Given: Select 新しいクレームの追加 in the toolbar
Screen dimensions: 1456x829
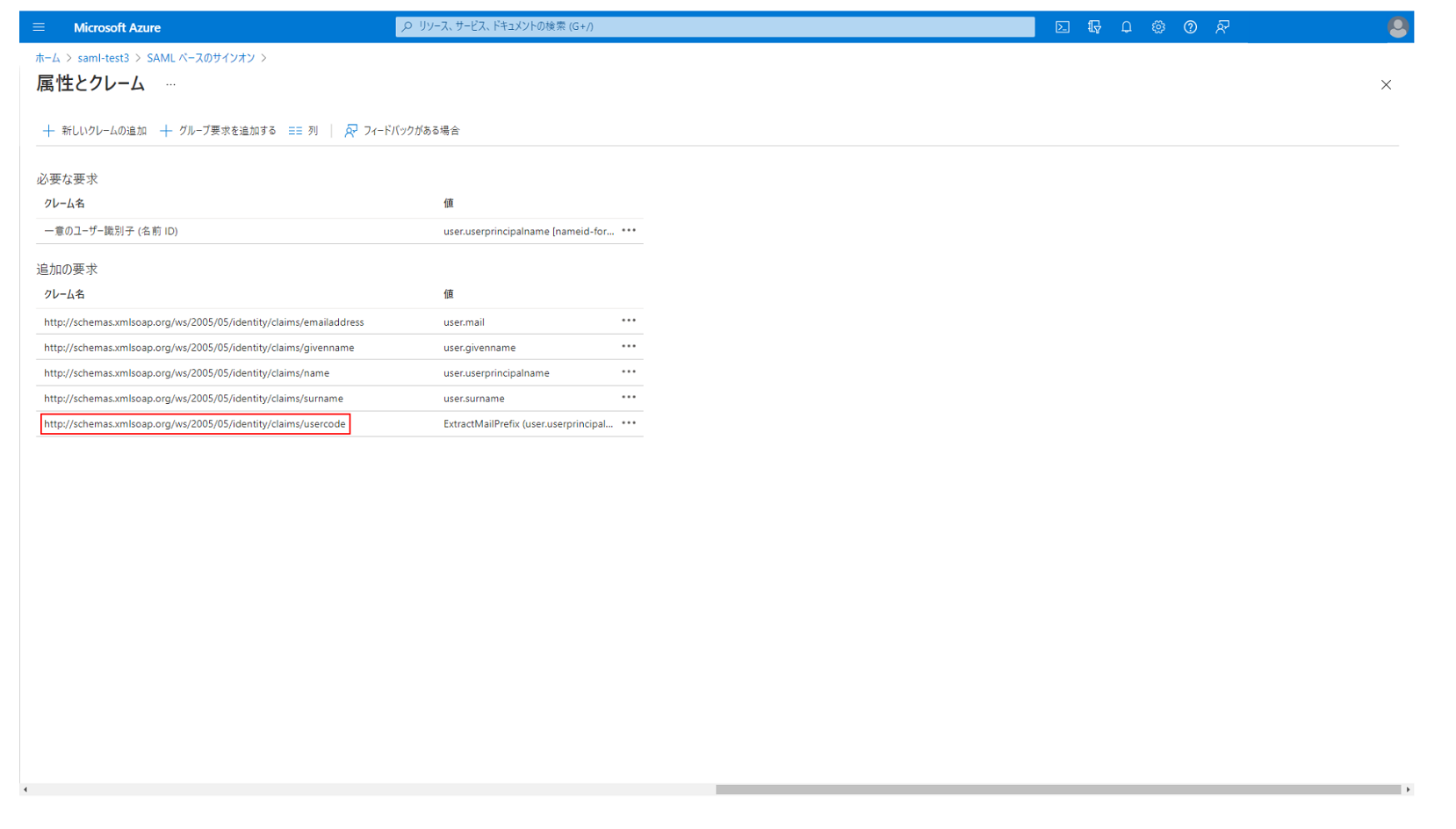Looking at the screenshot, I should [94, 130].
